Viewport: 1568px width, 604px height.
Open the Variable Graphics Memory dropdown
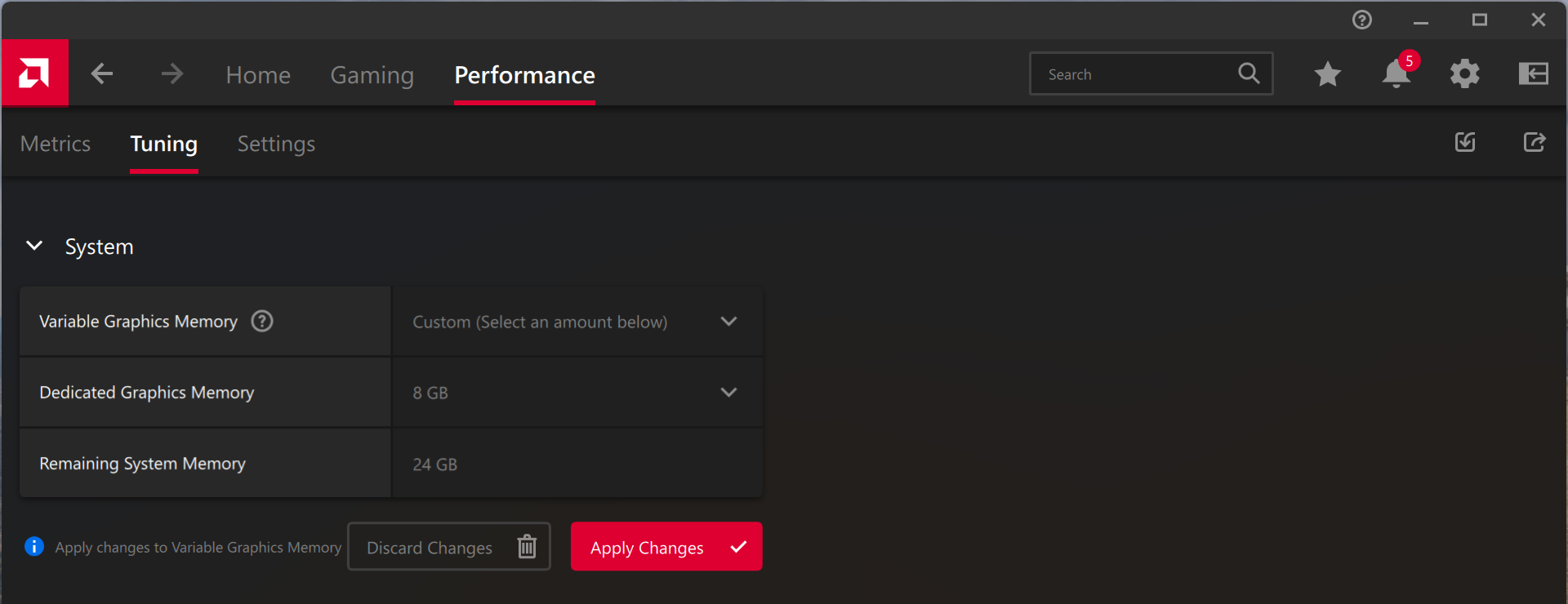[x=577, y=322]
